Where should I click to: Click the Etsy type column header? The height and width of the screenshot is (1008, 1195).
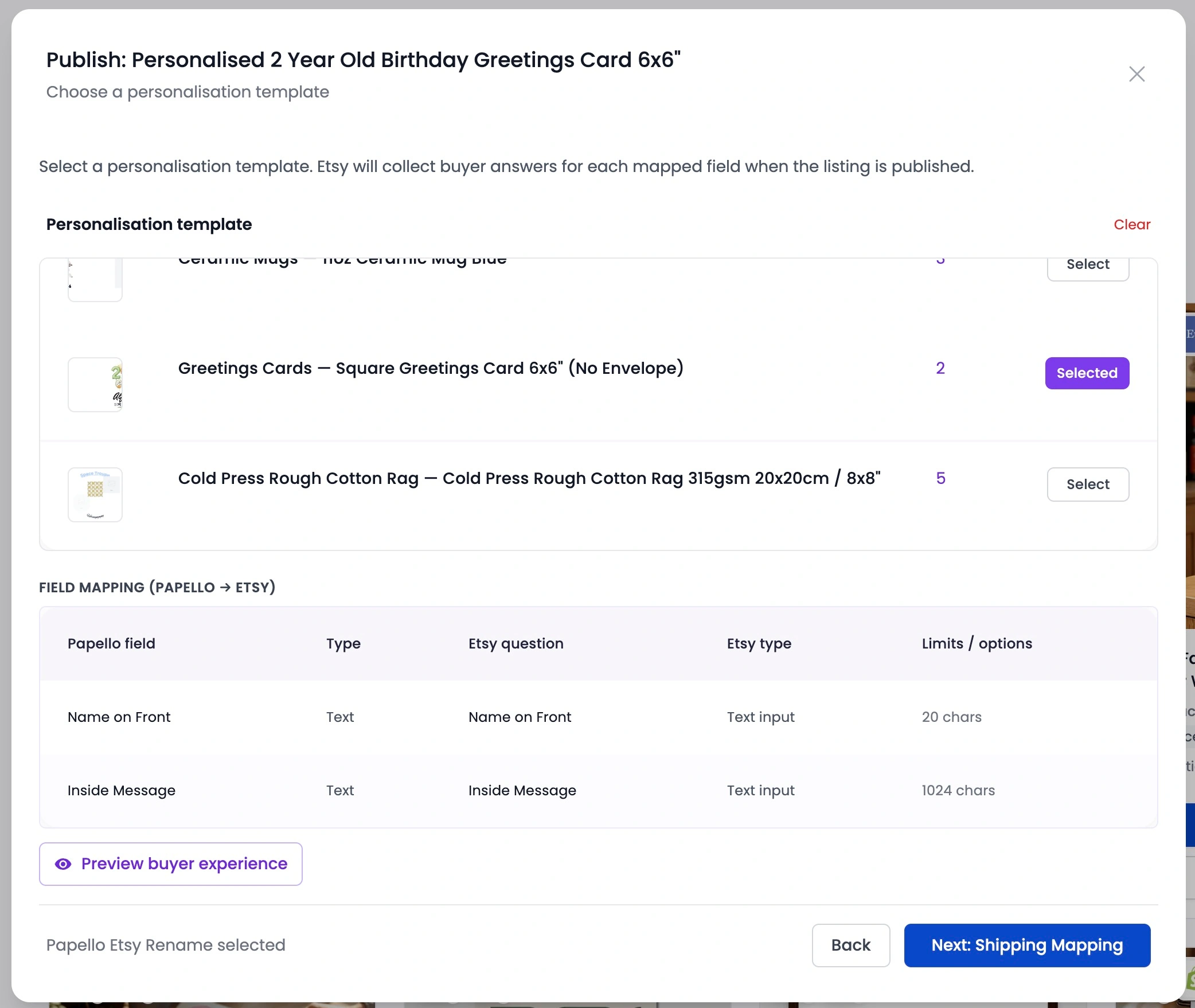pos(759,643)
